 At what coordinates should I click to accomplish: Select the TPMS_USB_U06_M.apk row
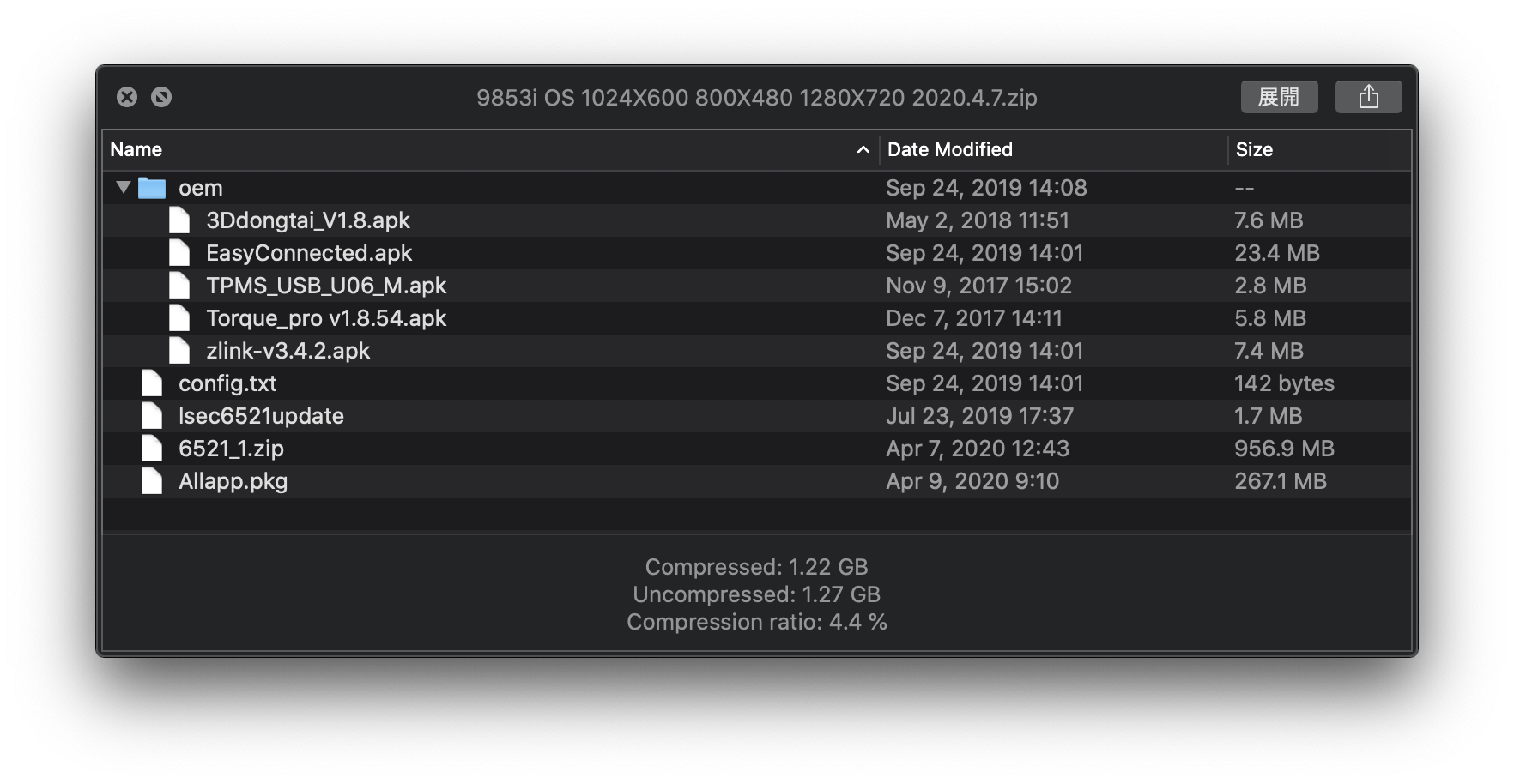coord(326,286)
